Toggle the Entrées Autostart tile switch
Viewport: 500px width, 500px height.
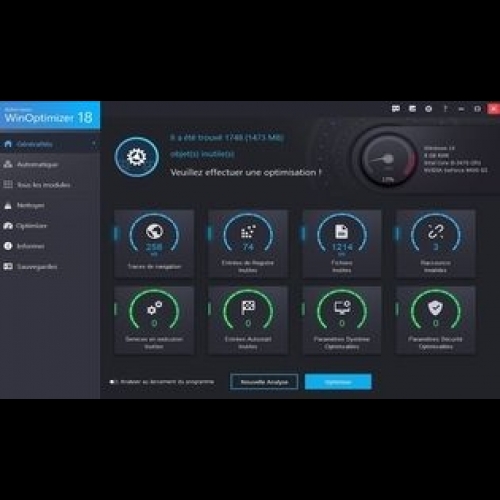tap(210, 309)
